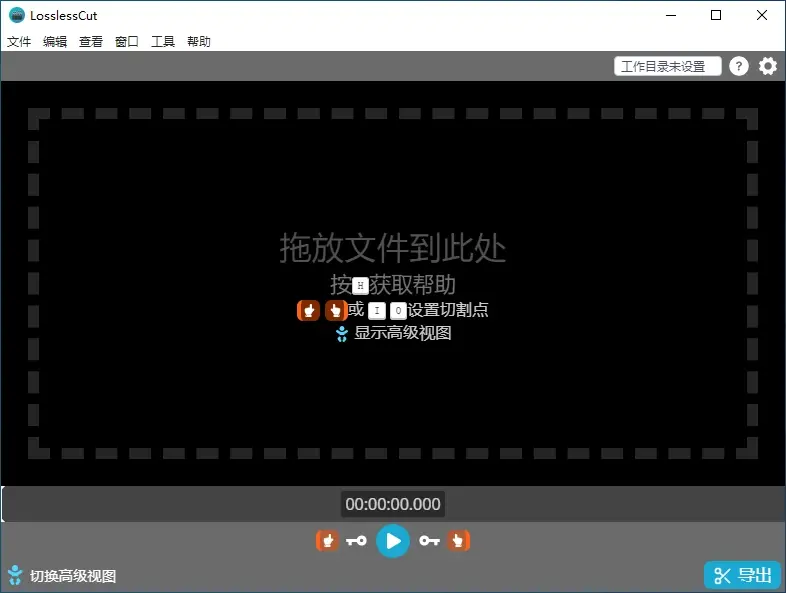Click the play button
786x593 pixels.
[392, 541]
